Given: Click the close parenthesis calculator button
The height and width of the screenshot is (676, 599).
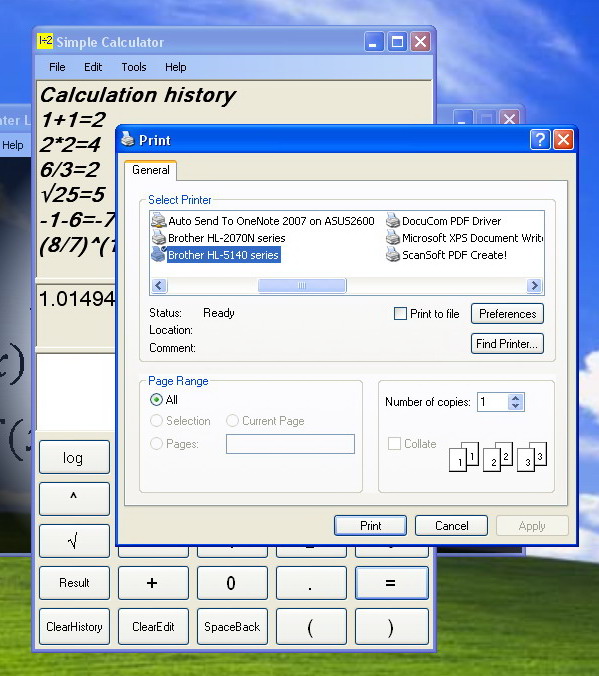Looking at the screenshot, I should click(x=392, y=626).
